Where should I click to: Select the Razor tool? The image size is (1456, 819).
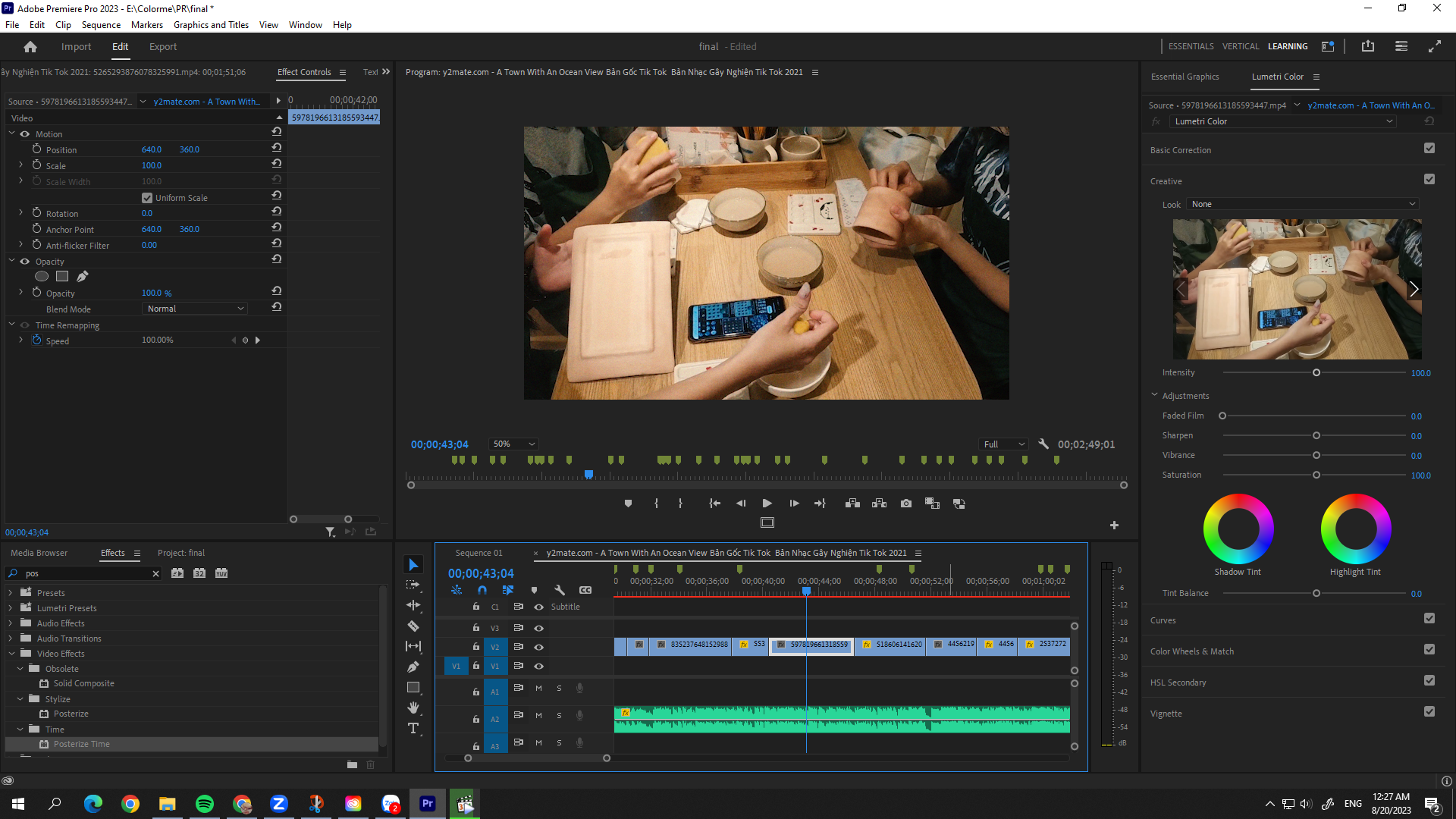pos(413,626)
